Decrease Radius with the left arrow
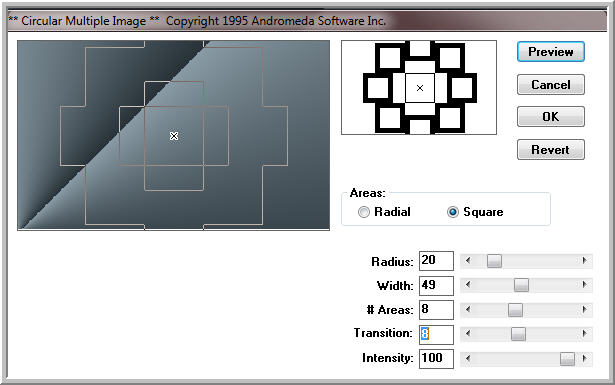Image resolution: width=615 pixels, height=385 pixels. pyautogui.click(x=468, y=261)
